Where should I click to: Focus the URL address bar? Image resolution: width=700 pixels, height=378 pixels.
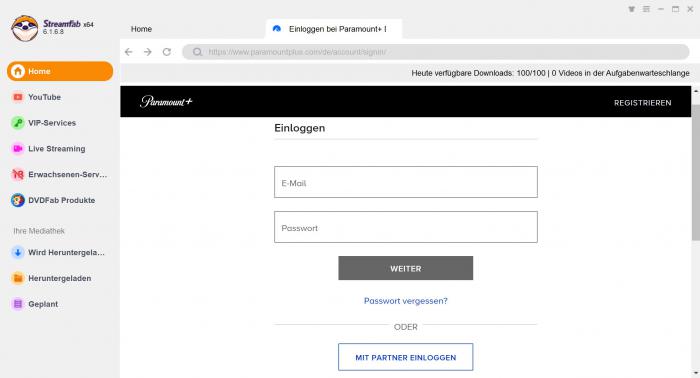[x=436, y=52]
